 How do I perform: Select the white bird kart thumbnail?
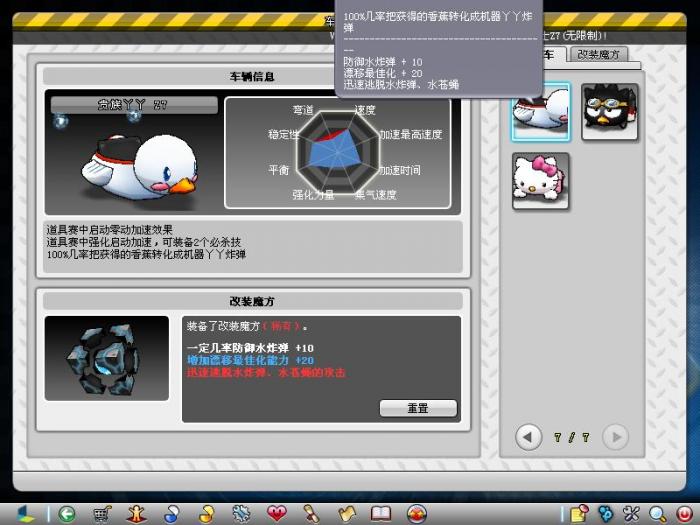coord(541,112)
